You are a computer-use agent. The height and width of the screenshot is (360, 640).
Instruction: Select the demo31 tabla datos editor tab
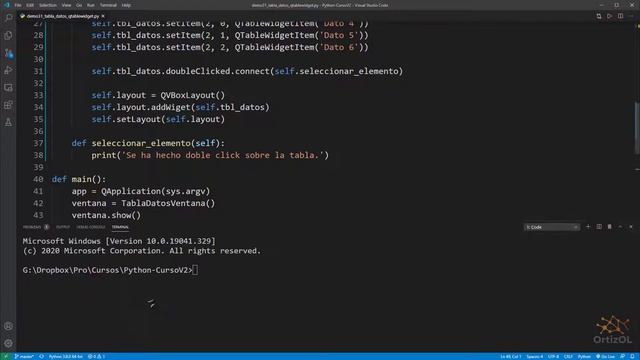point(62,16)
